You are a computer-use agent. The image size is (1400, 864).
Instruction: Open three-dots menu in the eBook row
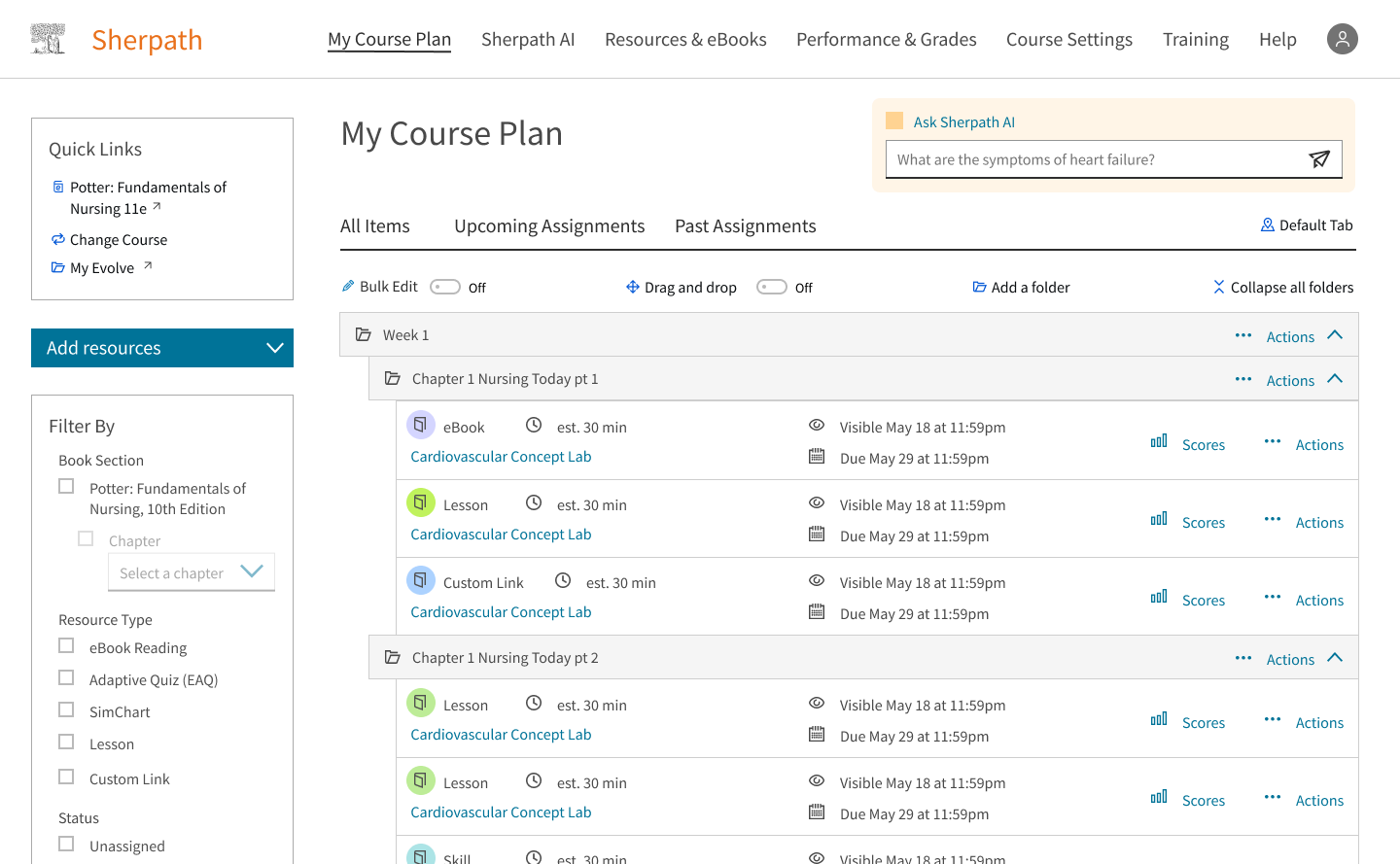click(1273, 441)
